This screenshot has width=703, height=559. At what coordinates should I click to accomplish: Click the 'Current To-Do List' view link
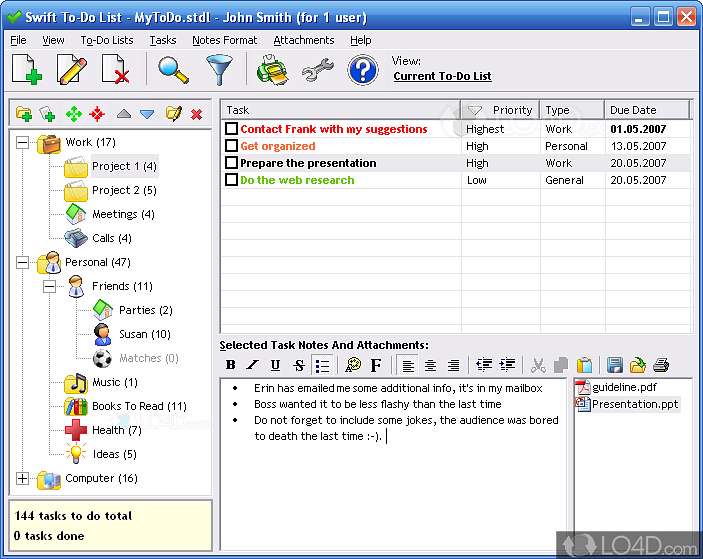click(x=442, y=76)
